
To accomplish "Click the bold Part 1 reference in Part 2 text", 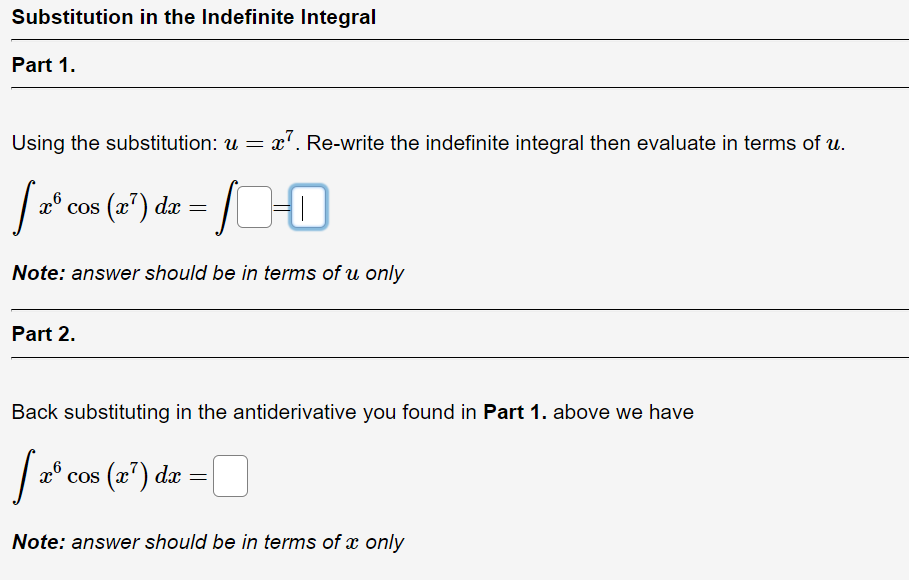I will click(513, 412).
